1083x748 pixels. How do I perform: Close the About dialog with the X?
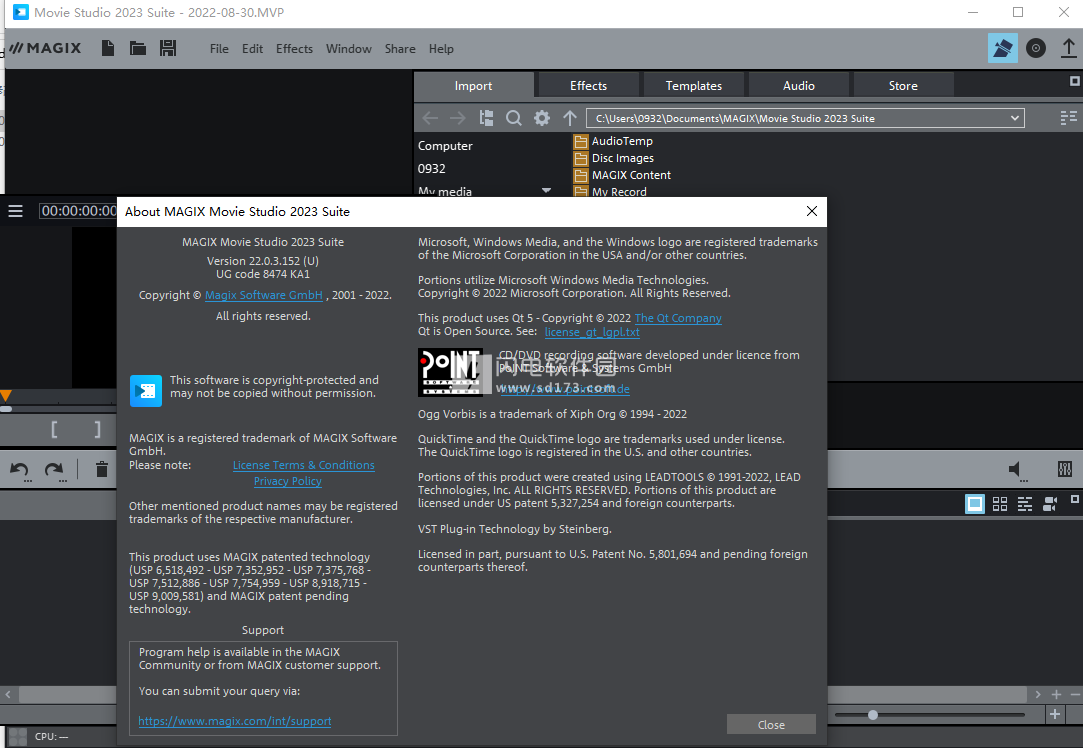[x=812, y=211]
